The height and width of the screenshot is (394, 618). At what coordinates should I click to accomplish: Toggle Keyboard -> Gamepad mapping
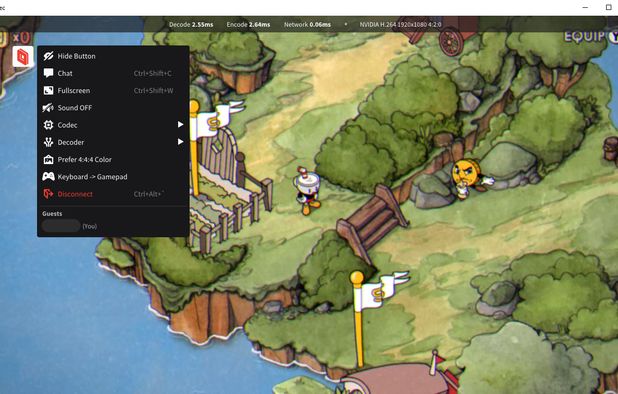tap(113, 177)
